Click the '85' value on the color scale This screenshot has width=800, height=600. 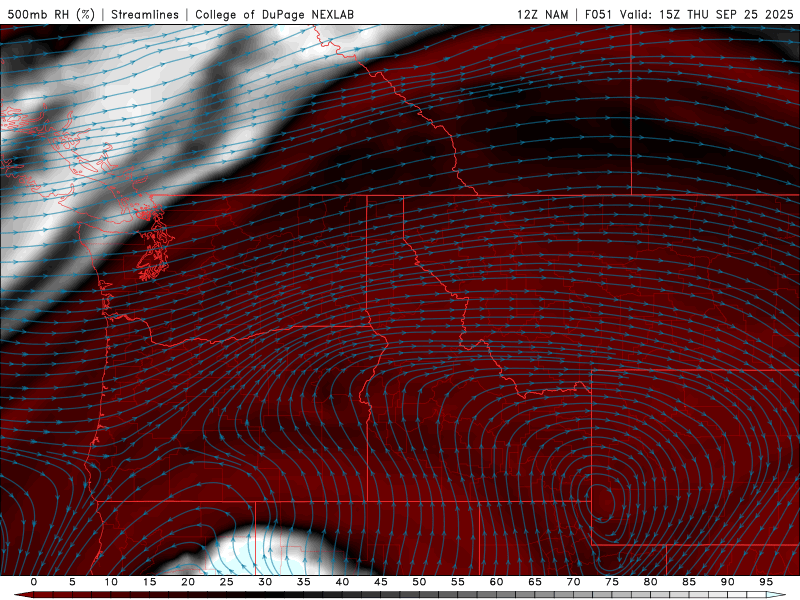[688, 582]
